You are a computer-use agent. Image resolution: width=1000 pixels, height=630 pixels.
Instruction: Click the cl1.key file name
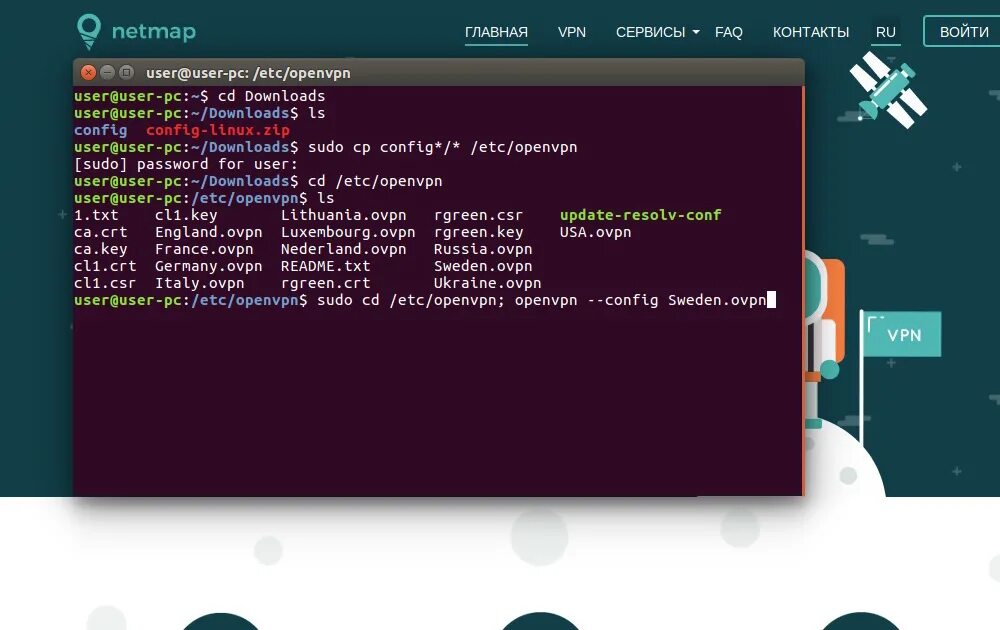pos(186,215)
